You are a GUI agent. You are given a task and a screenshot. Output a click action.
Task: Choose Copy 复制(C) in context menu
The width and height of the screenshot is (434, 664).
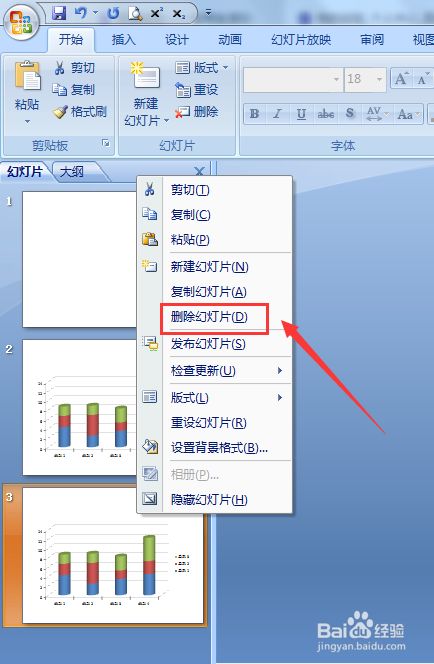214,215
